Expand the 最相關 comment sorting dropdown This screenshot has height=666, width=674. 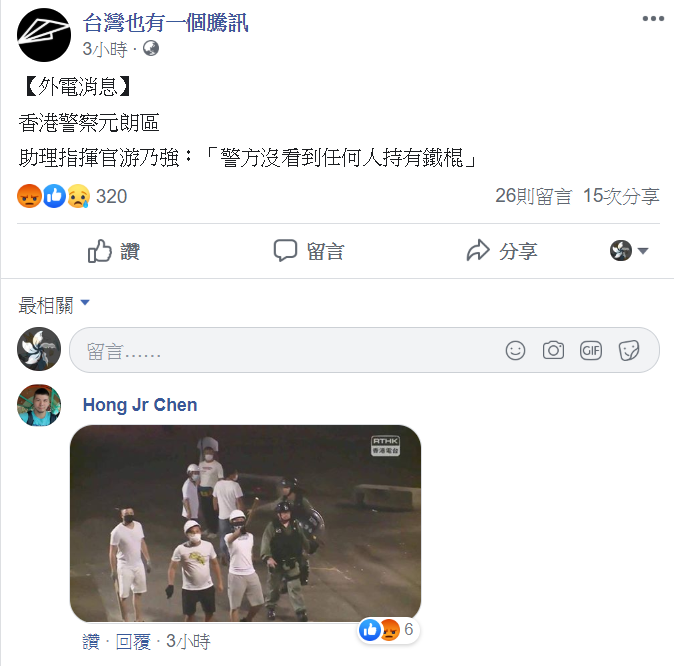(54, 305)
